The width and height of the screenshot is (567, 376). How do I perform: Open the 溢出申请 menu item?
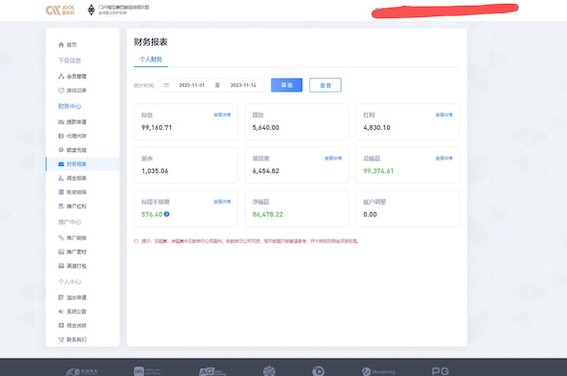pos(72,298)
